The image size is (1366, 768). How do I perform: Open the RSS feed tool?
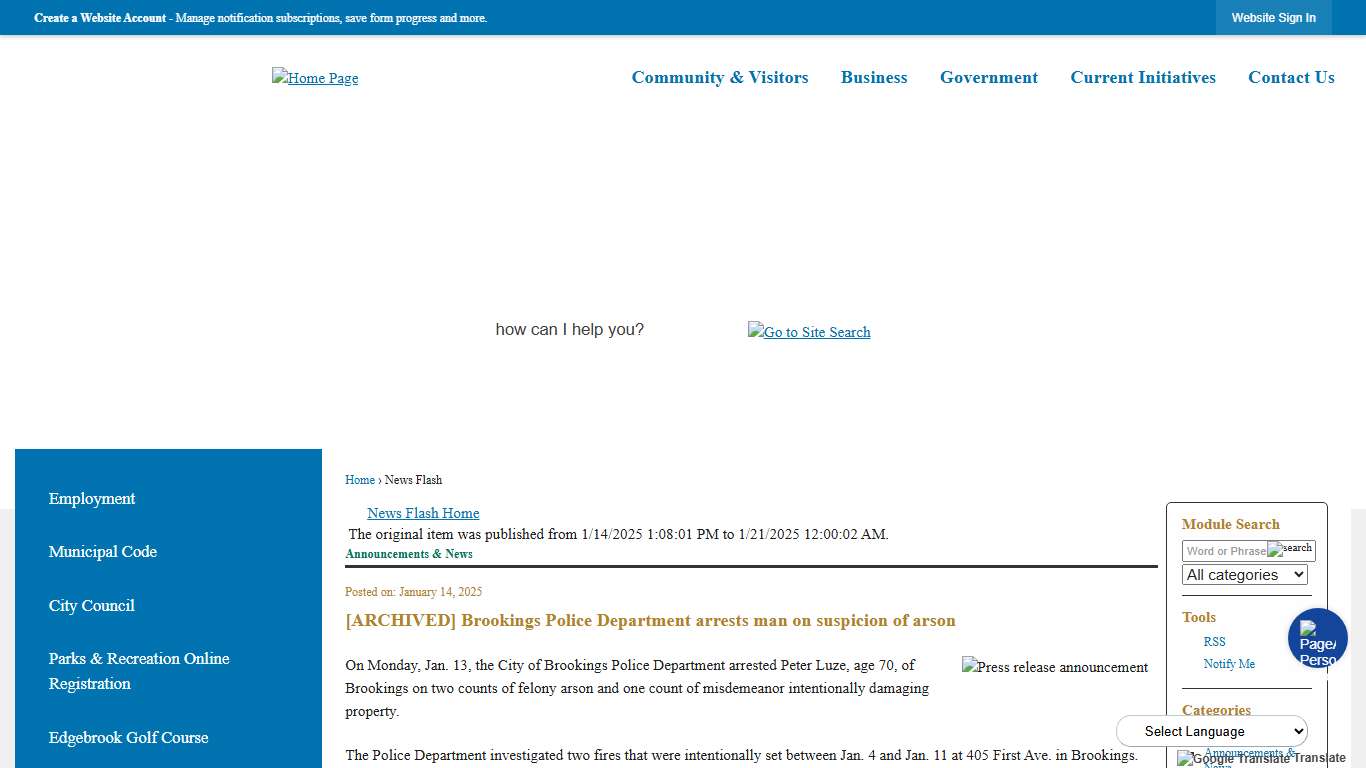coord(1214,642)
